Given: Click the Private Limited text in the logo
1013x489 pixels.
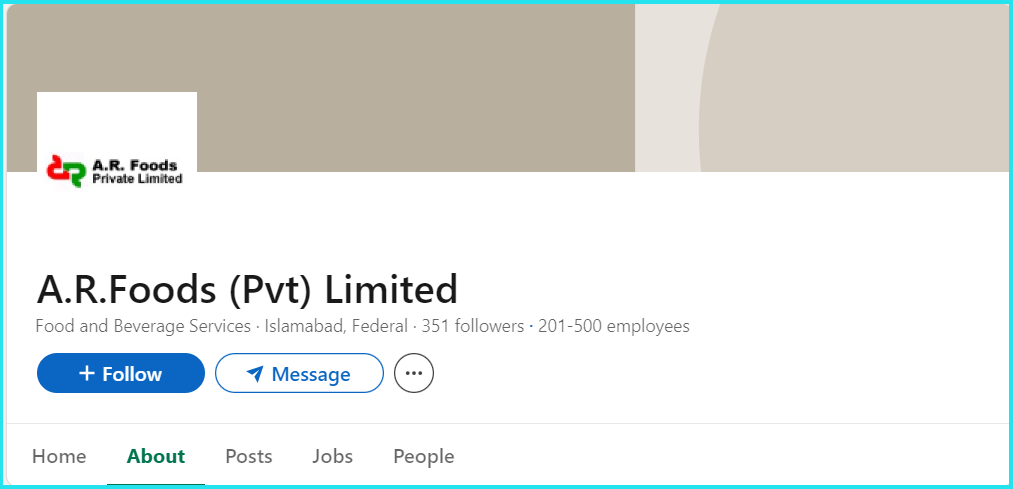Looking at the screenshot, I should point(138,179).
